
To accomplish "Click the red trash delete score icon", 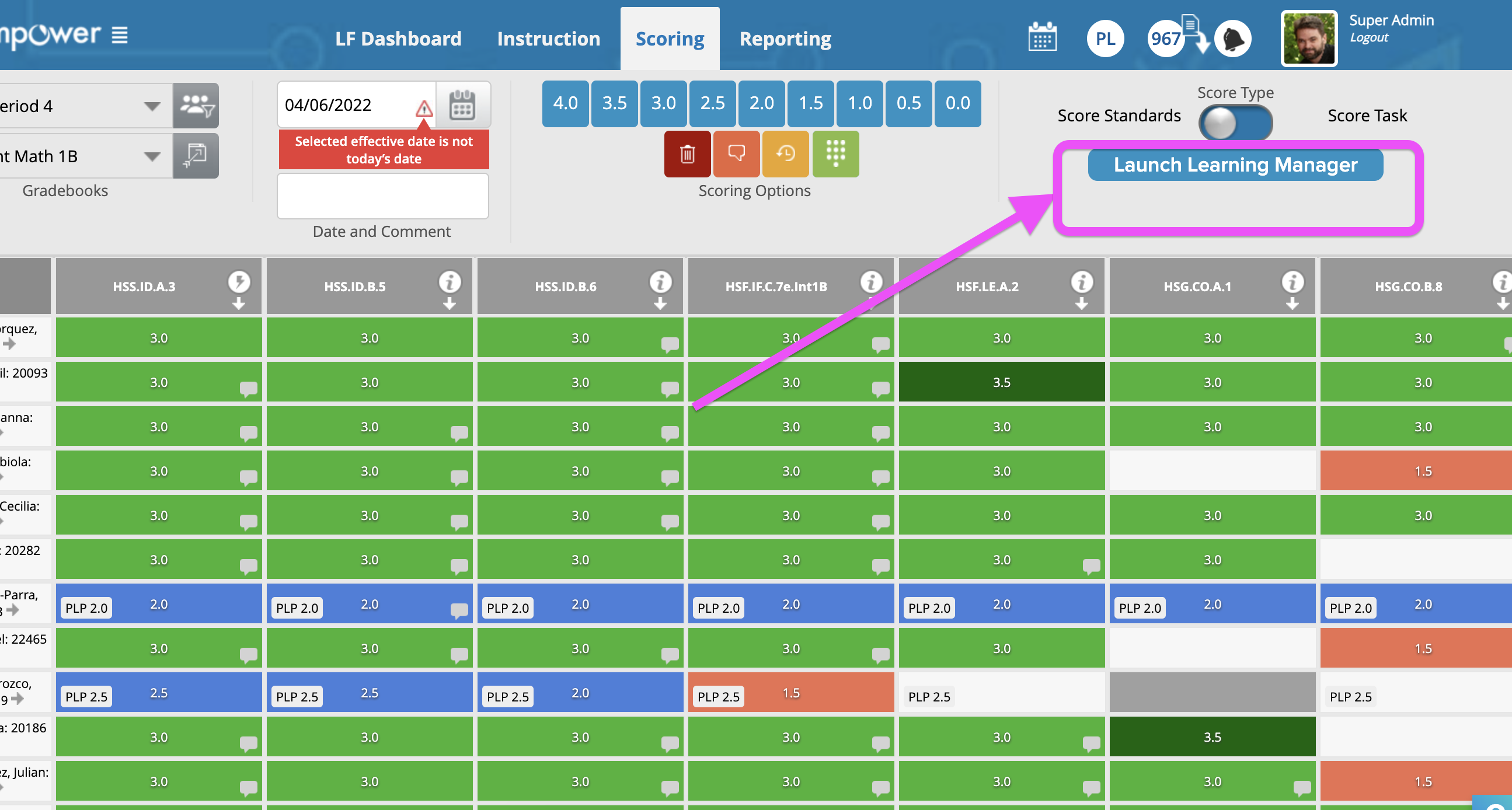I will click(x=687, y=154).
